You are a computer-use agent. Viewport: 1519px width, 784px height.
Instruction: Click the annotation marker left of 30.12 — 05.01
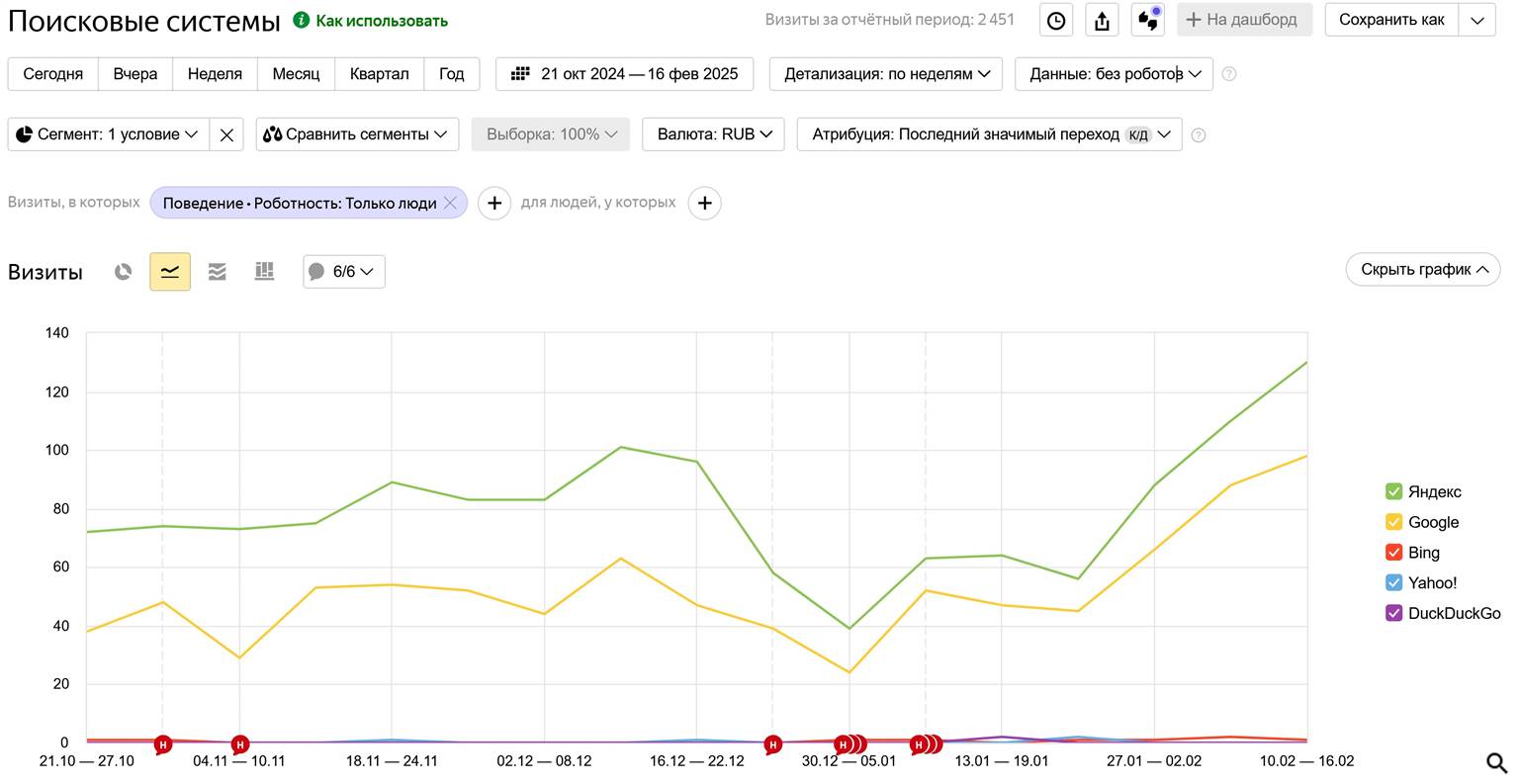773,744
